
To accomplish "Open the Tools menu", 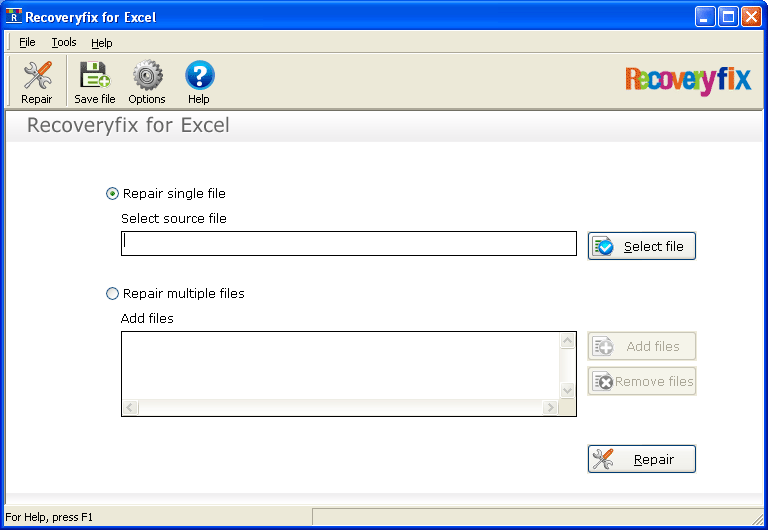I will coord(64,43).
